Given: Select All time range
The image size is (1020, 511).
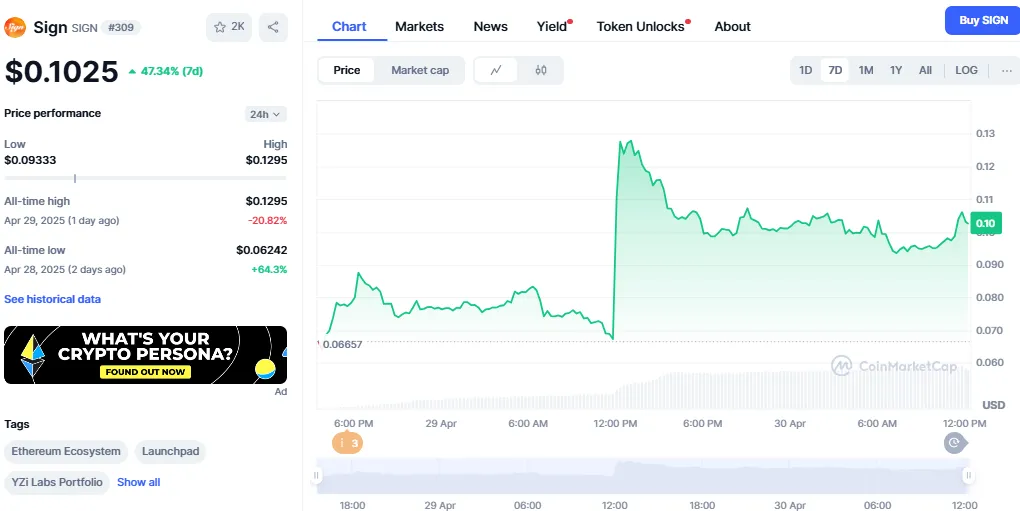Looking at the screenshot, I should click(925, 70).
